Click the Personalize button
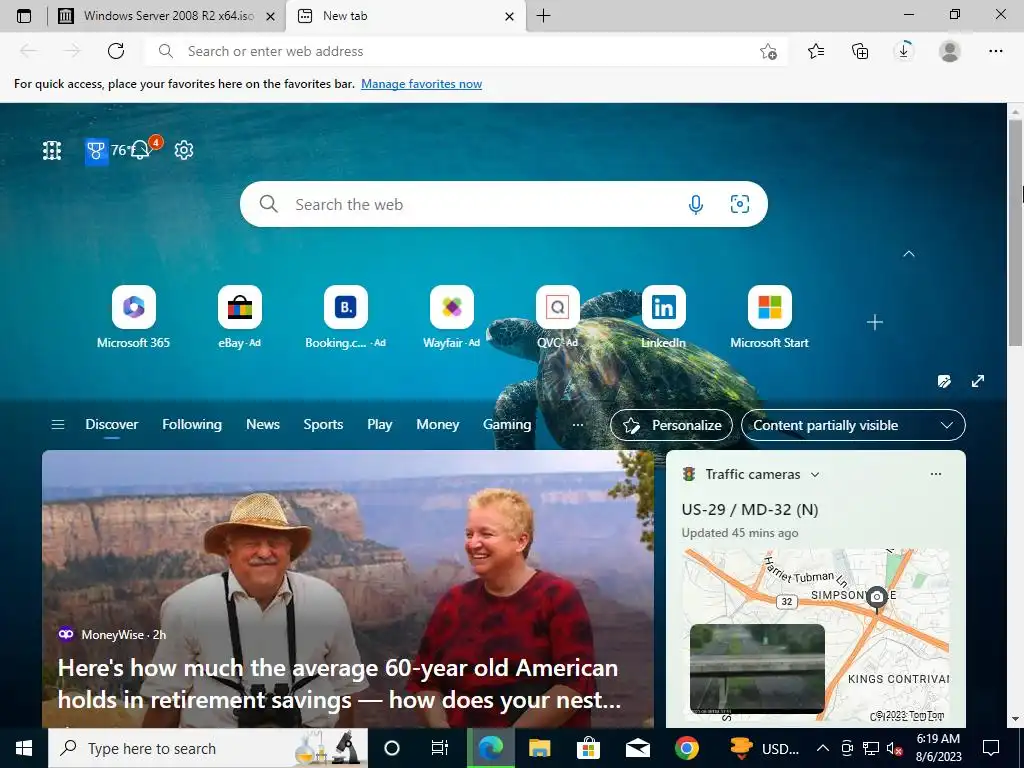 pyautogui.click(x=671, y=425)
